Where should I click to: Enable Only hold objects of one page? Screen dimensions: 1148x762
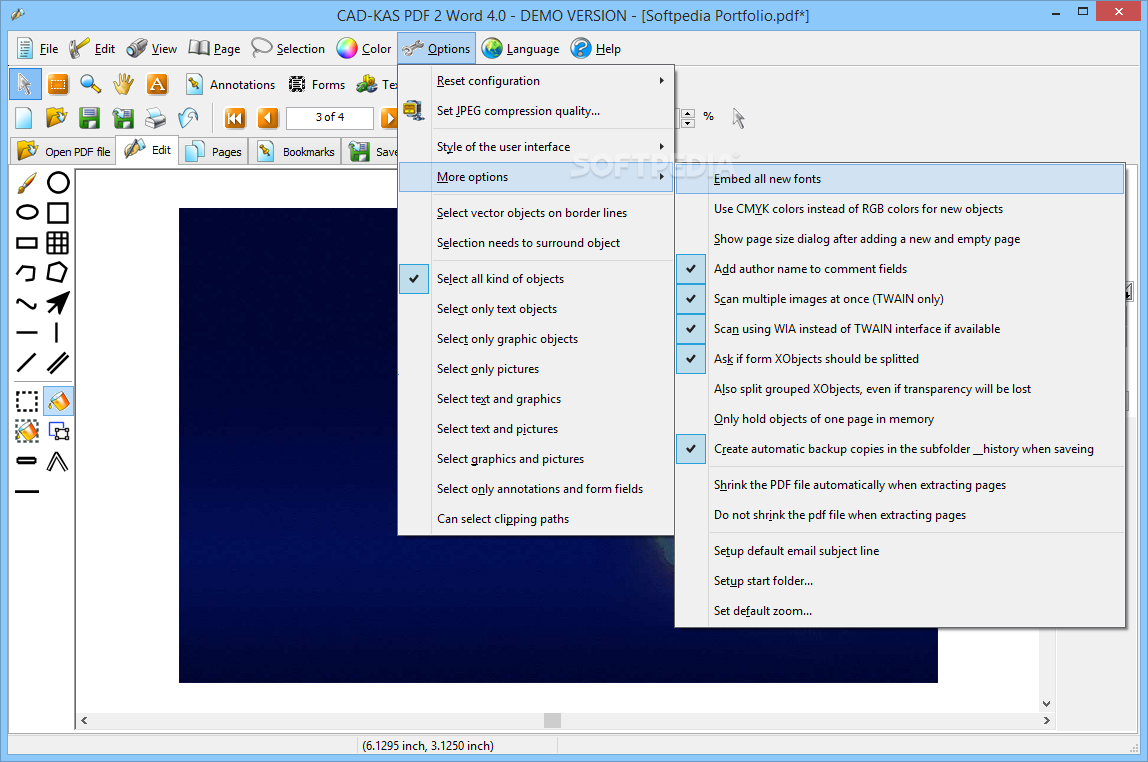coord(900,419)
